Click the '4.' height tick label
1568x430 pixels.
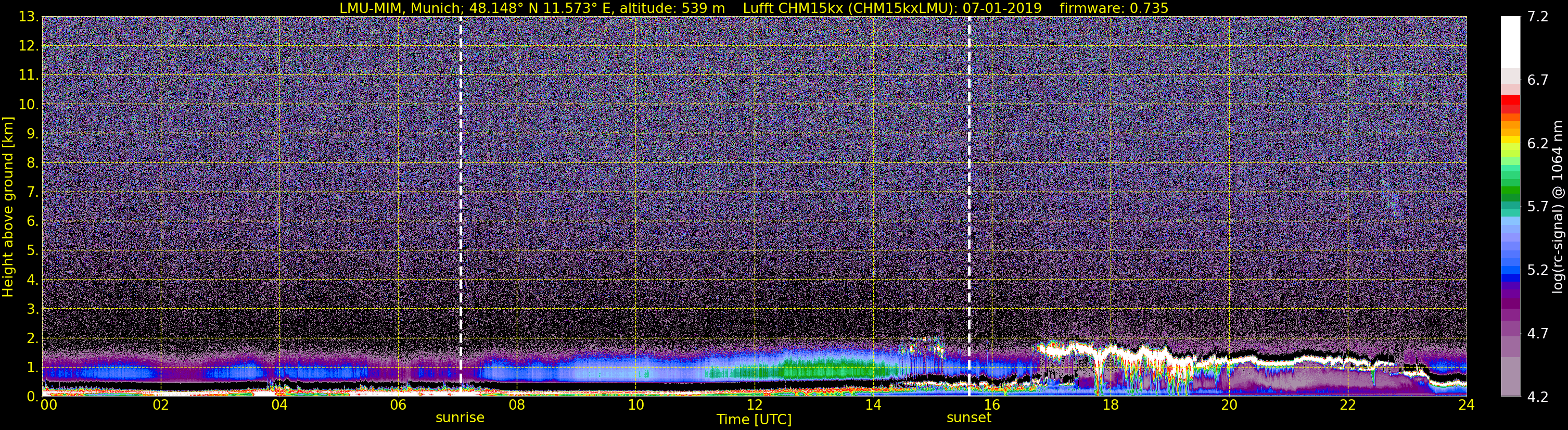32,280
